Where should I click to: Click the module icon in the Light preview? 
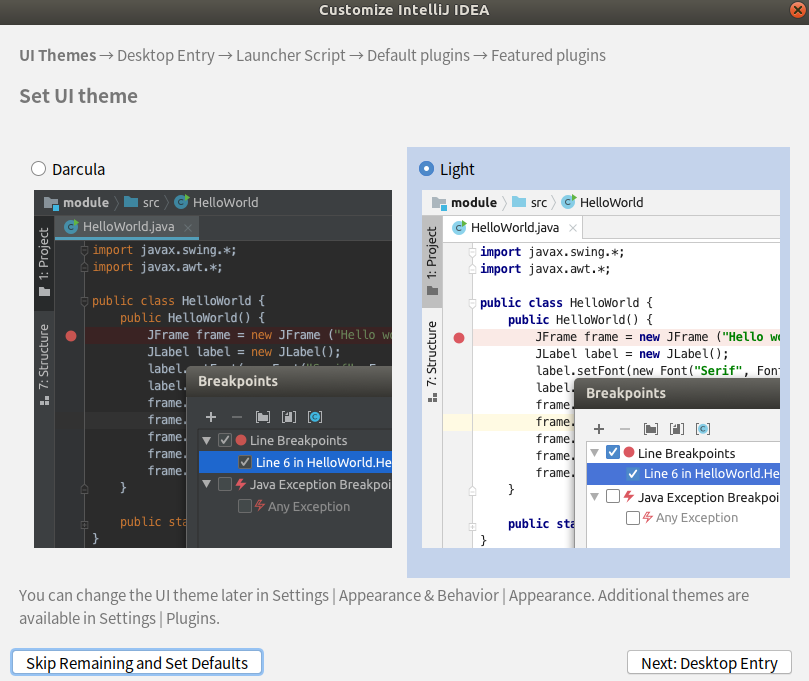(x=439, y=203)
